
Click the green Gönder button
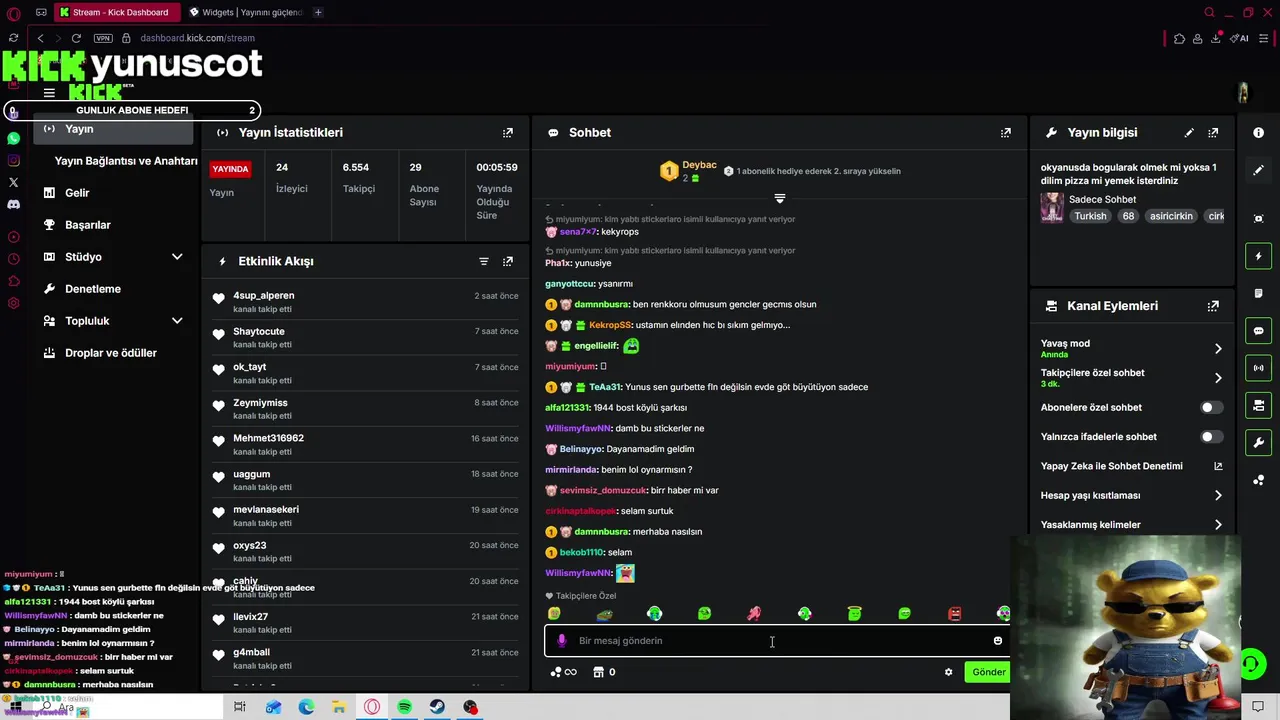[988, 672]
